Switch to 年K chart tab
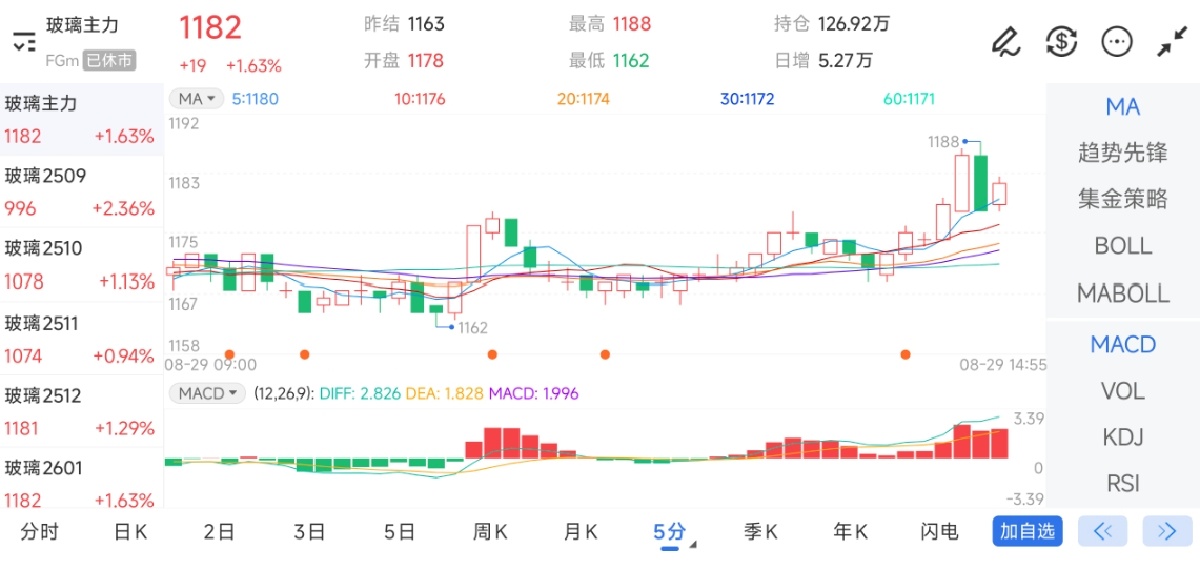Viewport: 1200px width, 567px height. click(851, 531)
